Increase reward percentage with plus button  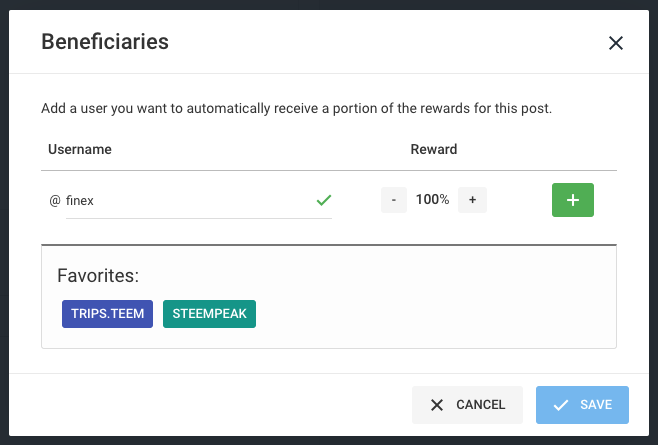point(472,200)
